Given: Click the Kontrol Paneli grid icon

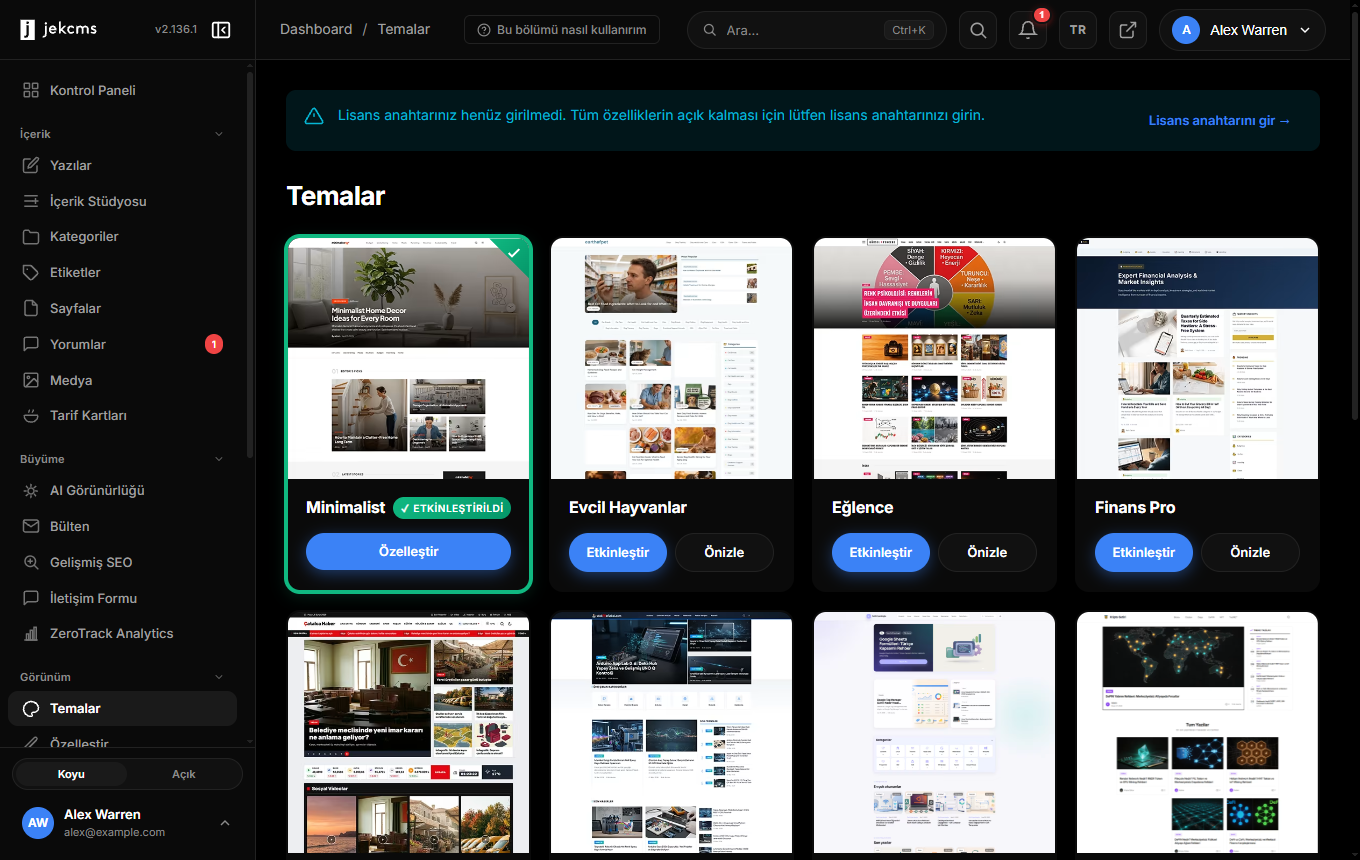Looking at the screenshot, I should click(31, 90).
